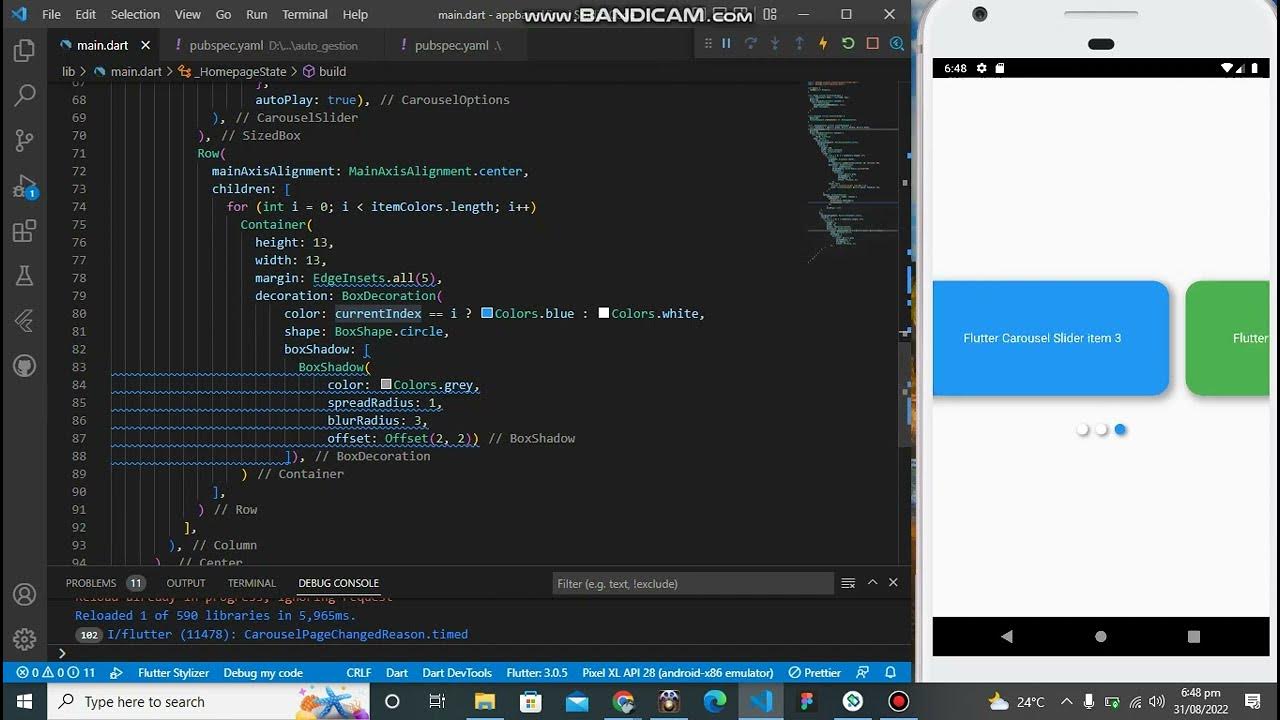
Task: Pause the debug session
Action: pyautogui.click(x=726, y=44)
